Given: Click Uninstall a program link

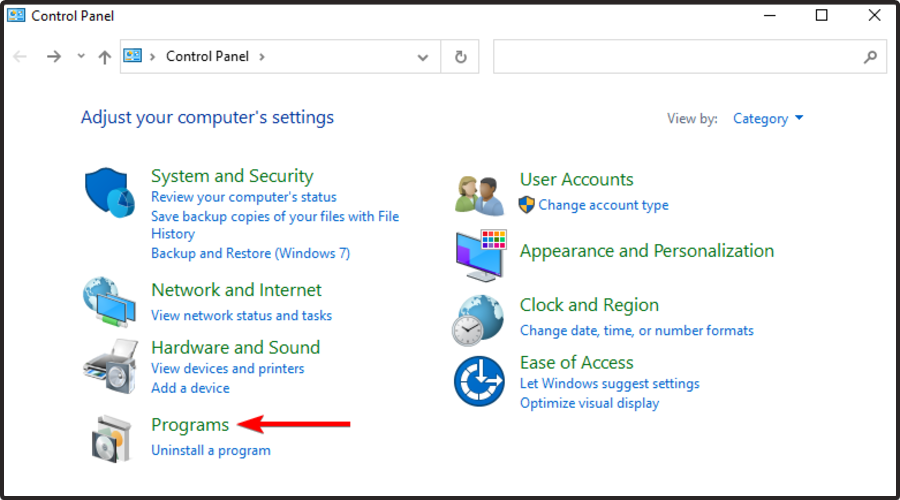Looking at the screenshot, I should point(211,451).
